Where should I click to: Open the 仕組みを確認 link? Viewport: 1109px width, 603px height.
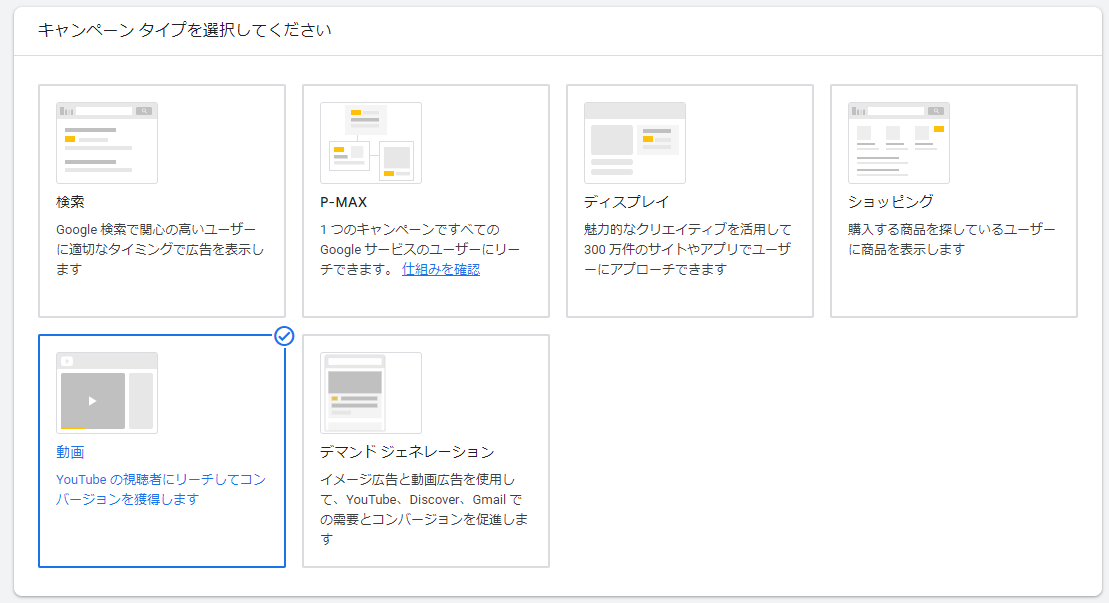point(441,269)
